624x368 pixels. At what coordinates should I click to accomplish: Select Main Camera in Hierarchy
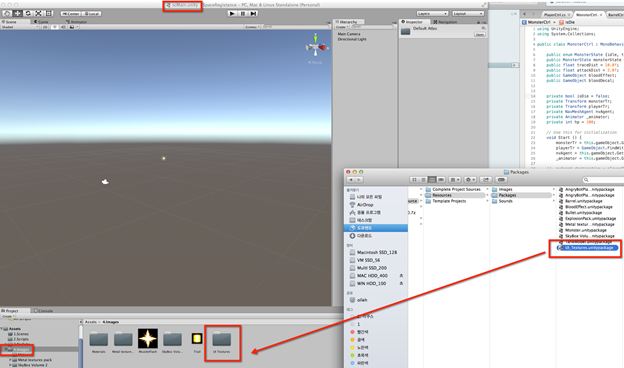349,34
